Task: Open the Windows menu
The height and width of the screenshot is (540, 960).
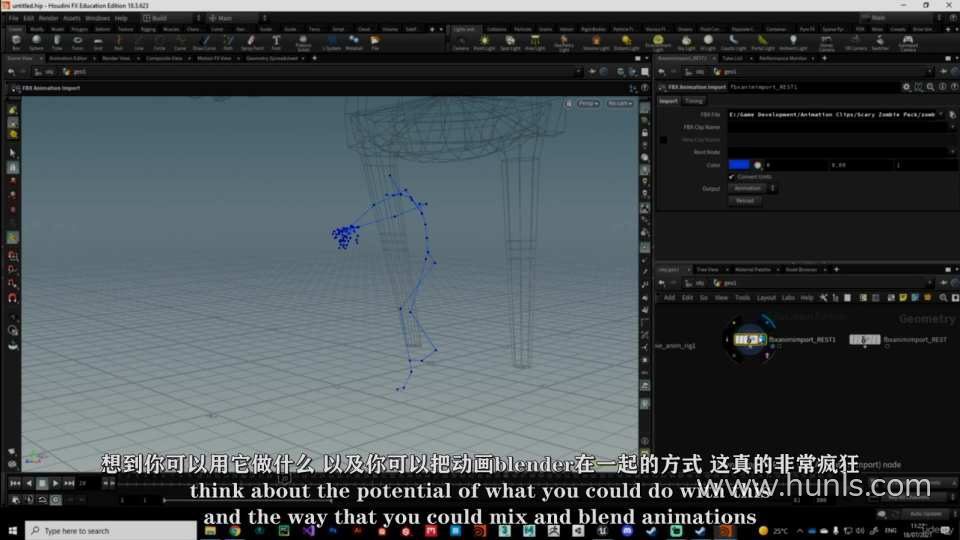Action: pos(97,18)
